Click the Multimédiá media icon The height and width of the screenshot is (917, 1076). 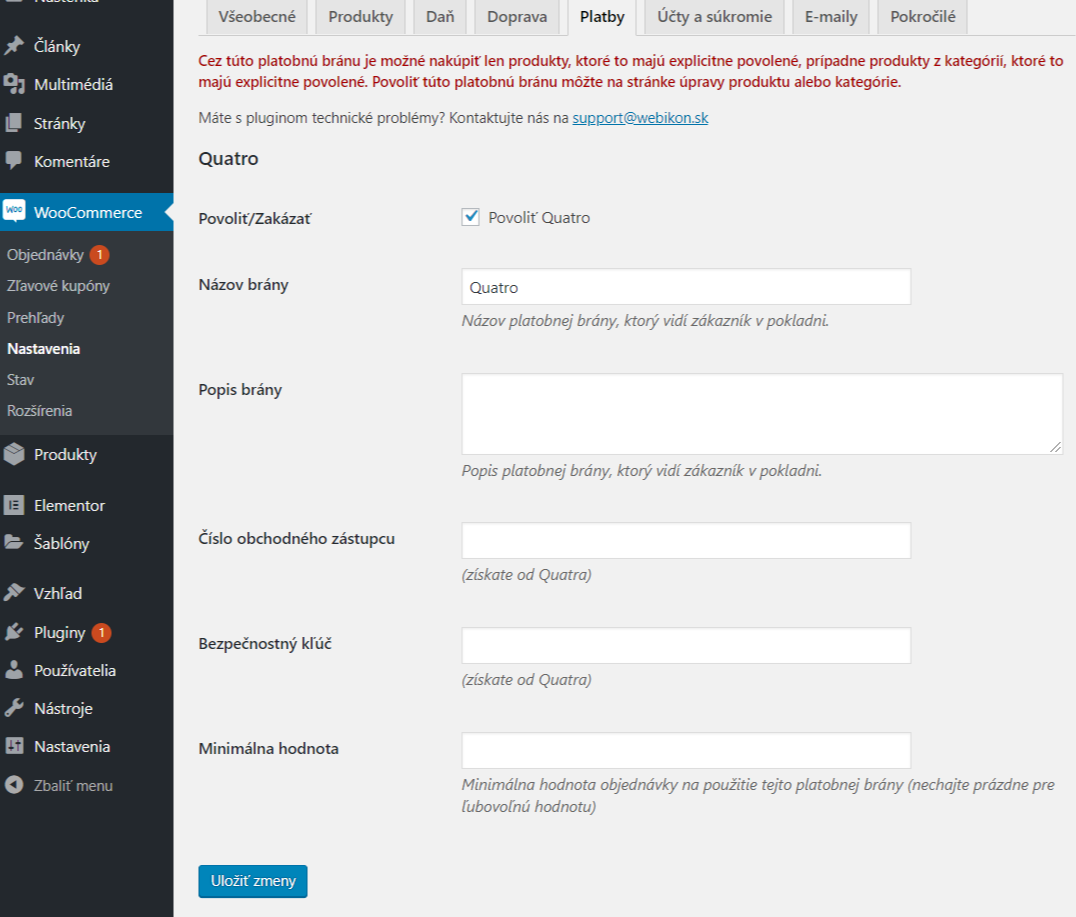(x=14, y=84)
